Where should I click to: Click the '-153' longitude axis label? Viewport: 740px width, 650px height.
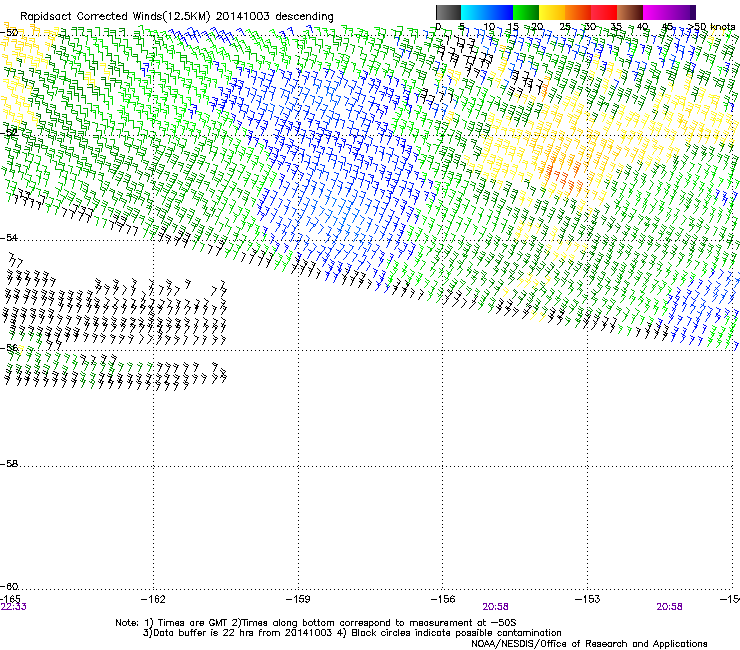coord(587,599)
